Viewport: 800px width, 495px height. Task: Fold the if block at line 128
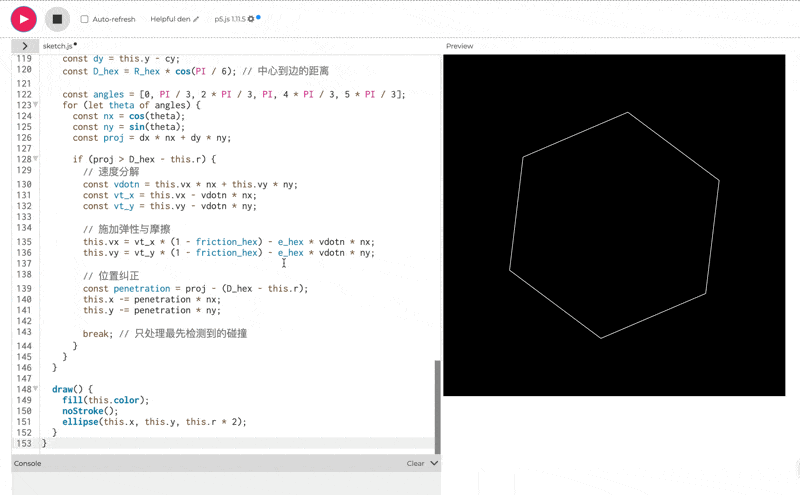[x=36, y=159]
